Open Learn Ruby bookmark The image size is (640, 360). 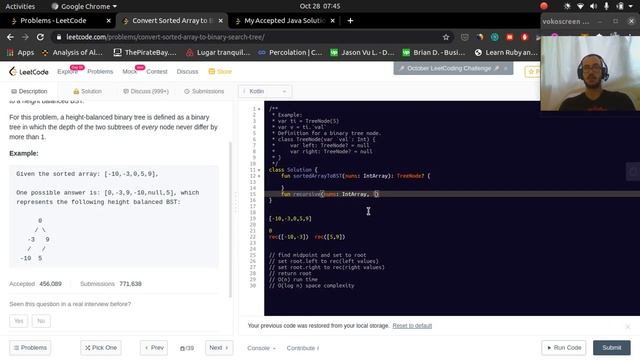[506, 53]
